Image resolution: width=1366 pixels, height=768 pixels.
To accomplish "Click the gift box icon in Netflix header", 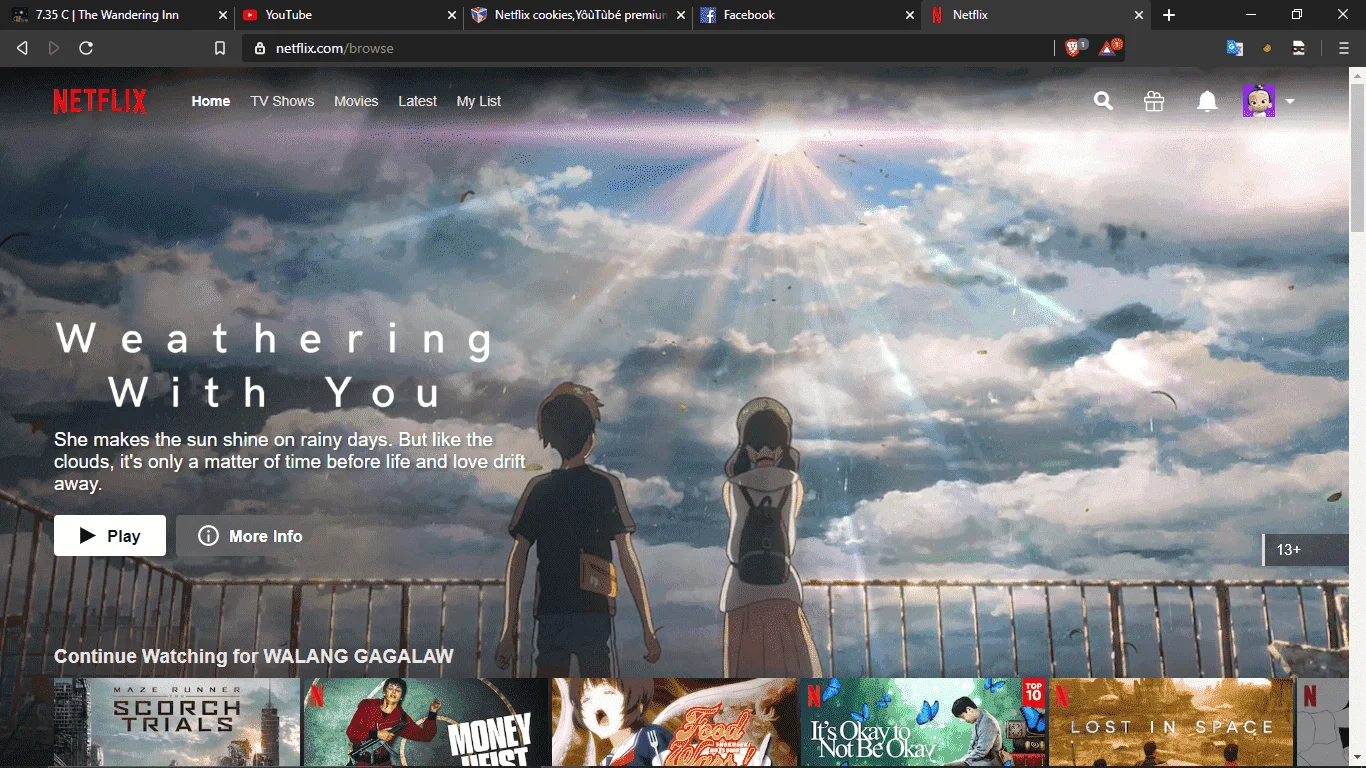I will [x=1154, y=101].
